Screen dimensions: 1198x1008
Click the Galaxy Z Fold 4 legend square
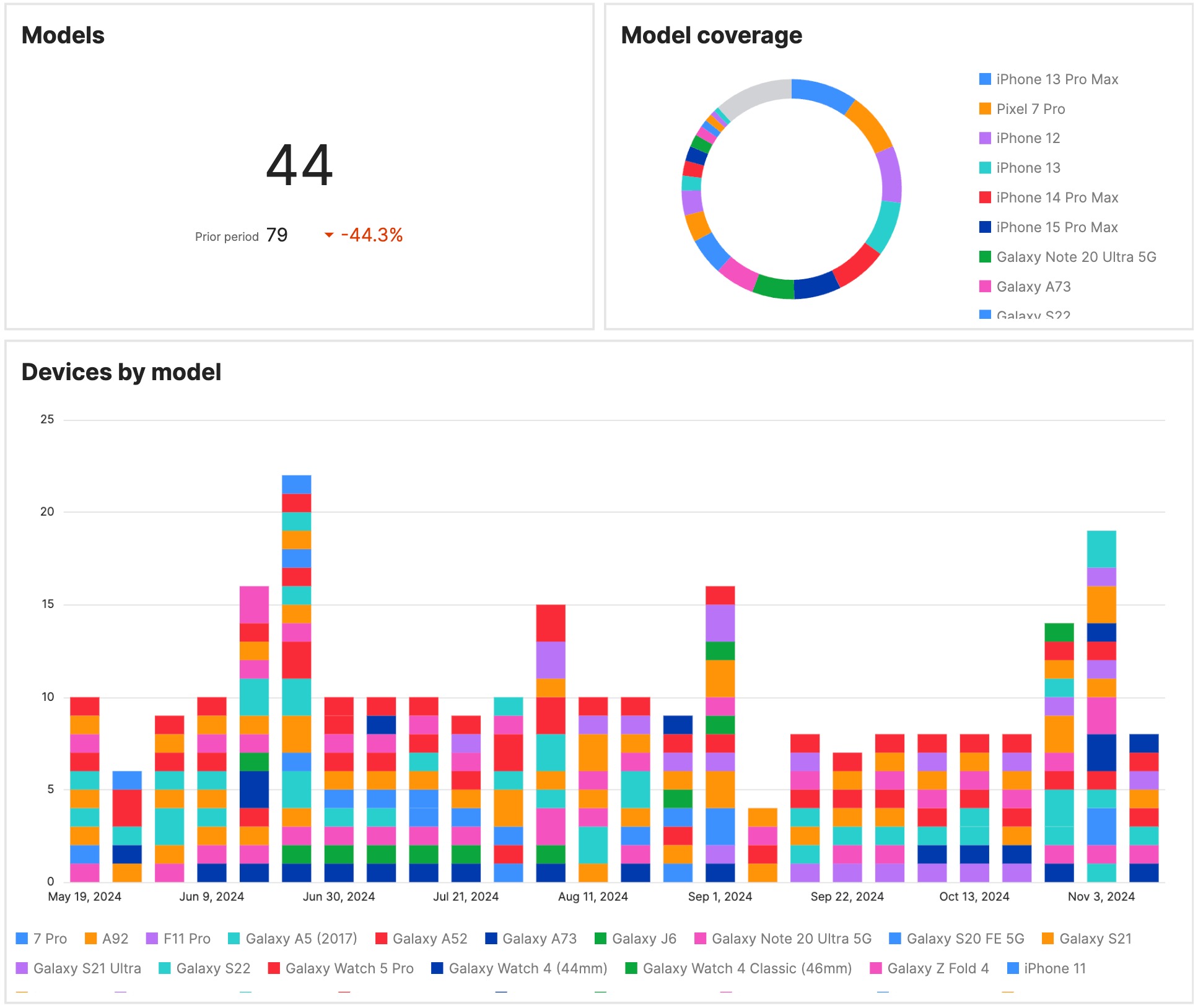coord(876,968)
